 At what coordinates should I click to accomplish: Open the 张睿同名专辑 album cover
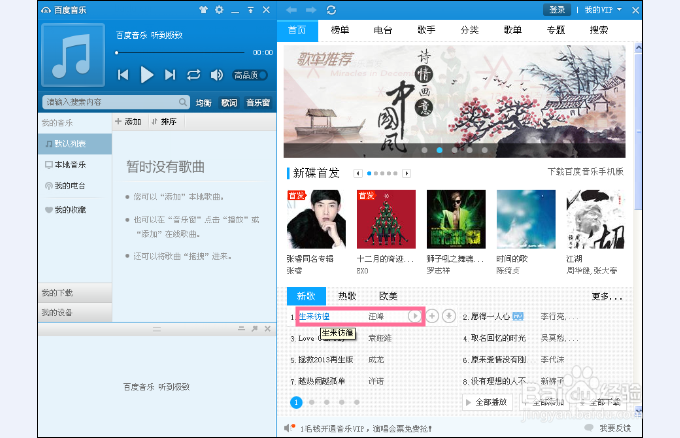click(316, 219)
